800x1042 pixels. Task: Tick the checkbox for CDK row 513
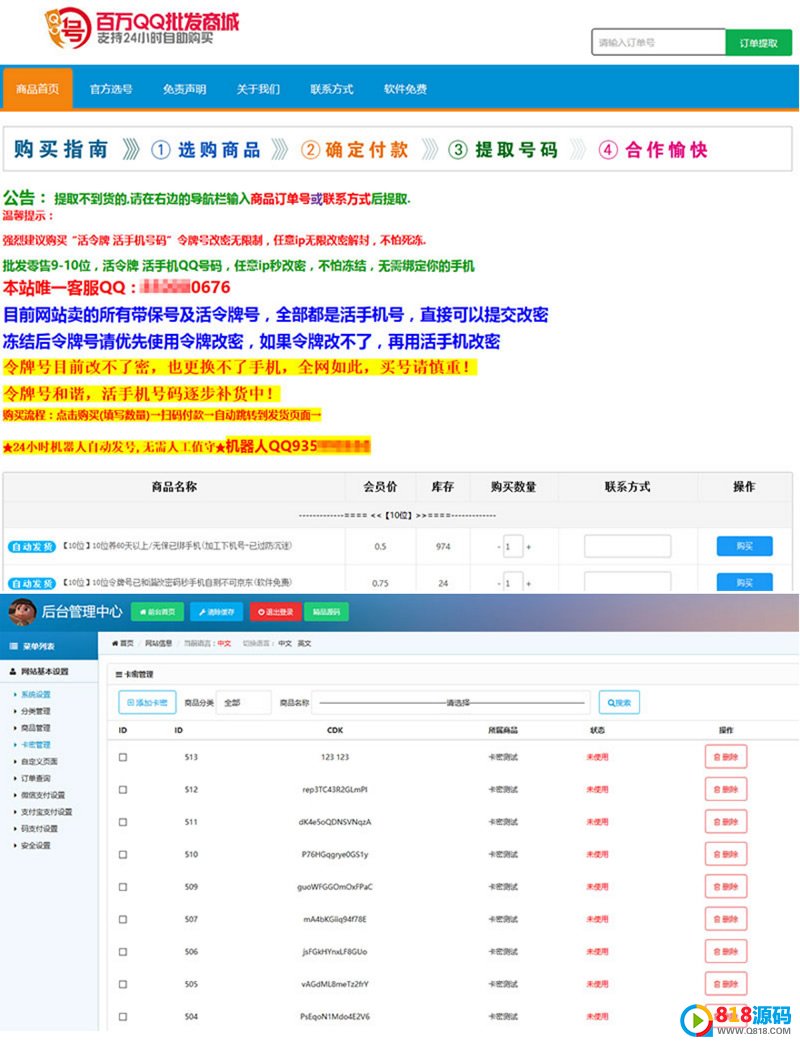(123, 757)
